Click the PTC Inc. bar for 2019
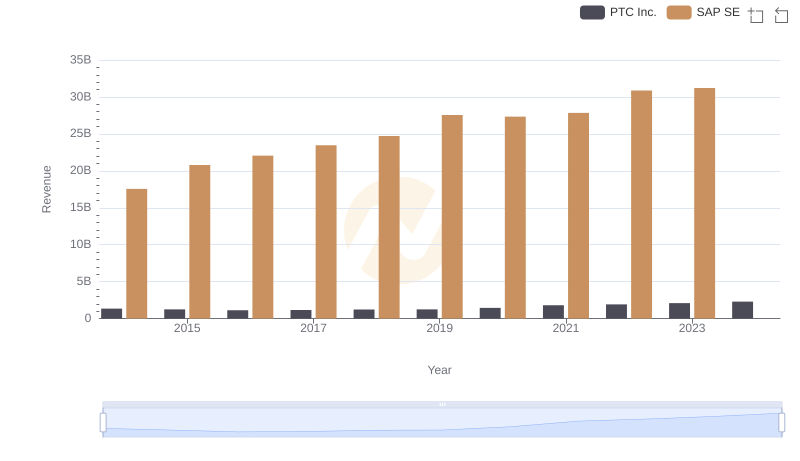The width and height of the screenshot is (800, 461). 427,314
